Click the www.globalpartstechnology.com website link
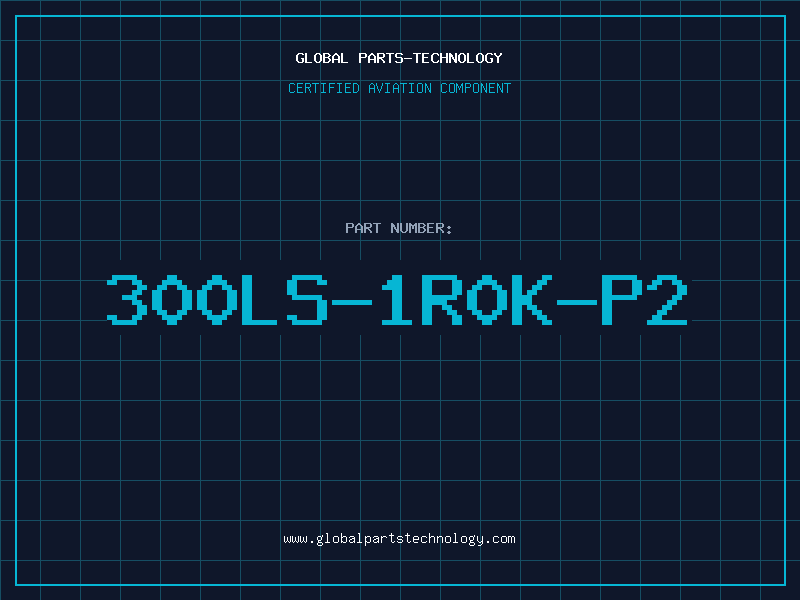This screenshot has width=800, height=600. 399,539
